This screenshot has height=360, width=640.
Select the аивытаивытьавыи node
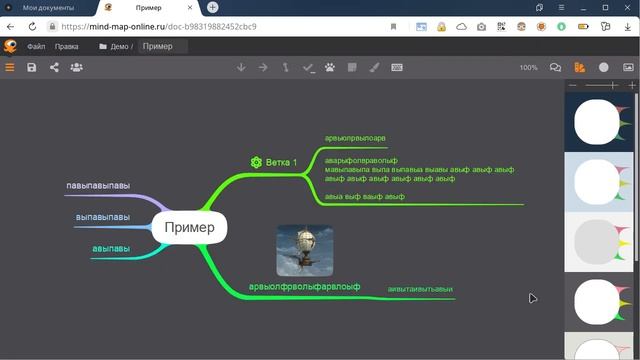420,289
